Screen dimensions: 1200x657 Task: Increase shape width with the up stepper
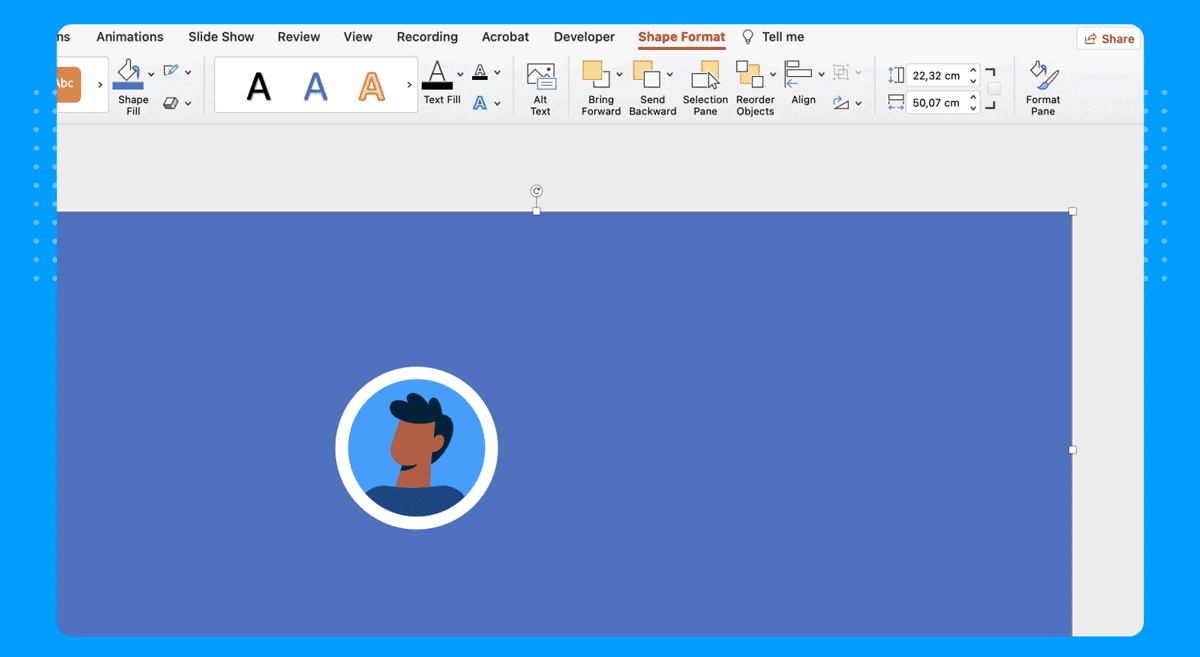pos(974,97)
